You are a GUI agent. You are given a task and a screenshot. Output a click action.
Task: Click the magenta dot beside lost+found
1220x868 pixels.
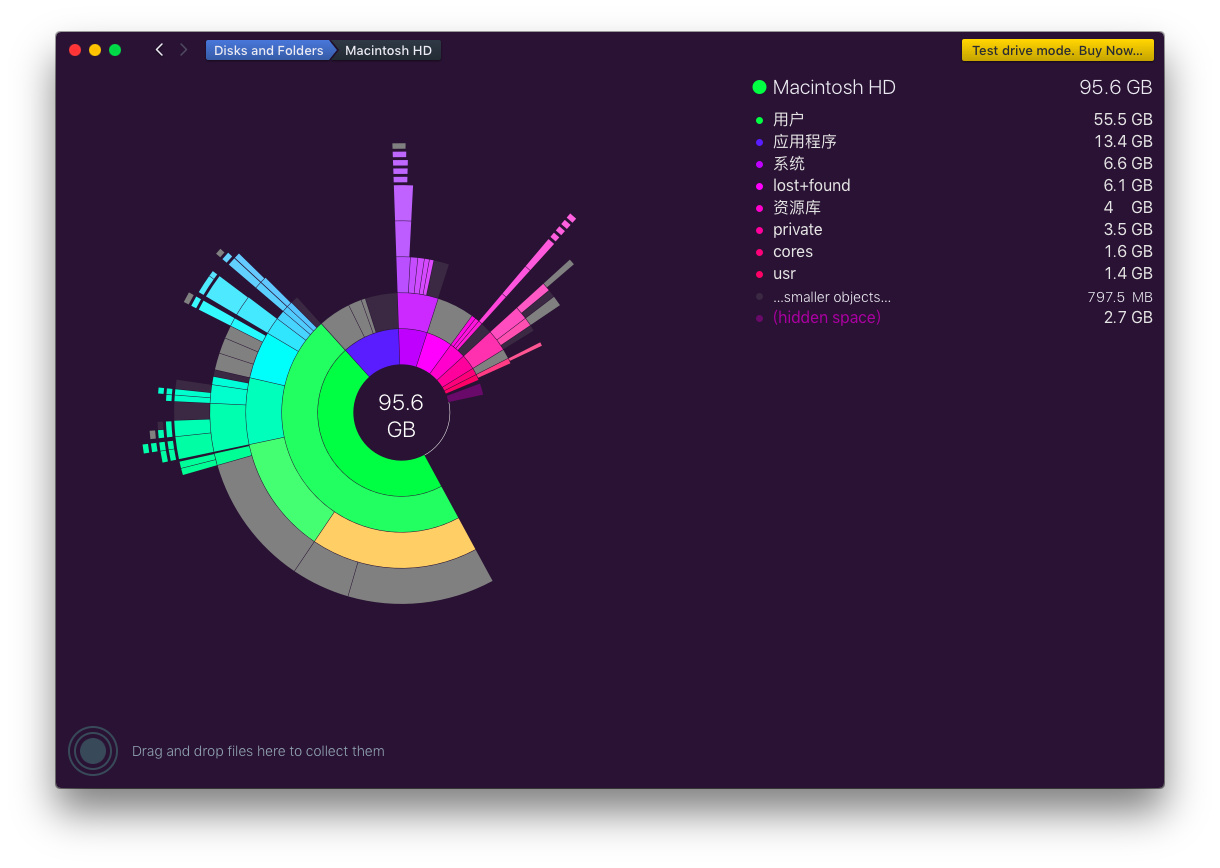coord(759,186)
